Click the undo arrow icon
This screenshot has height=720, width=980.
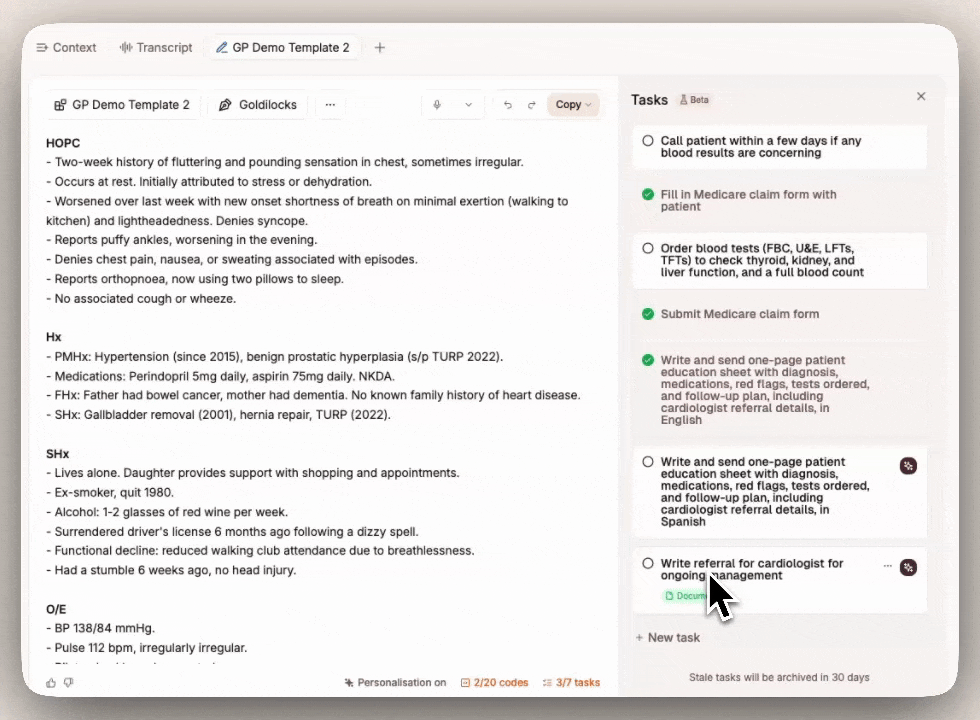tap(508, 104)
